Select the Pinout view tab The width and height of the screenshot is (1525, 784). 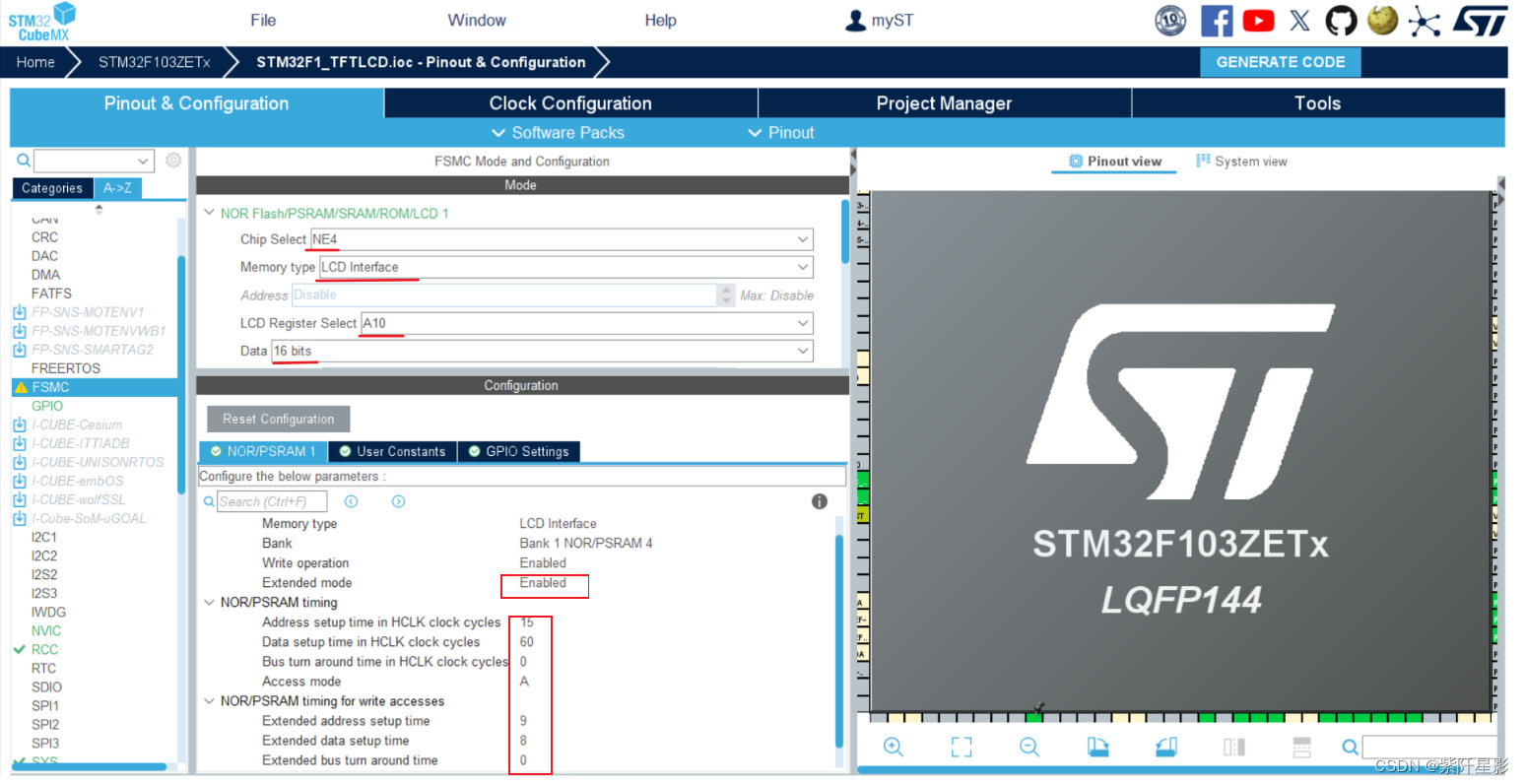click(x=1115, y=162)
